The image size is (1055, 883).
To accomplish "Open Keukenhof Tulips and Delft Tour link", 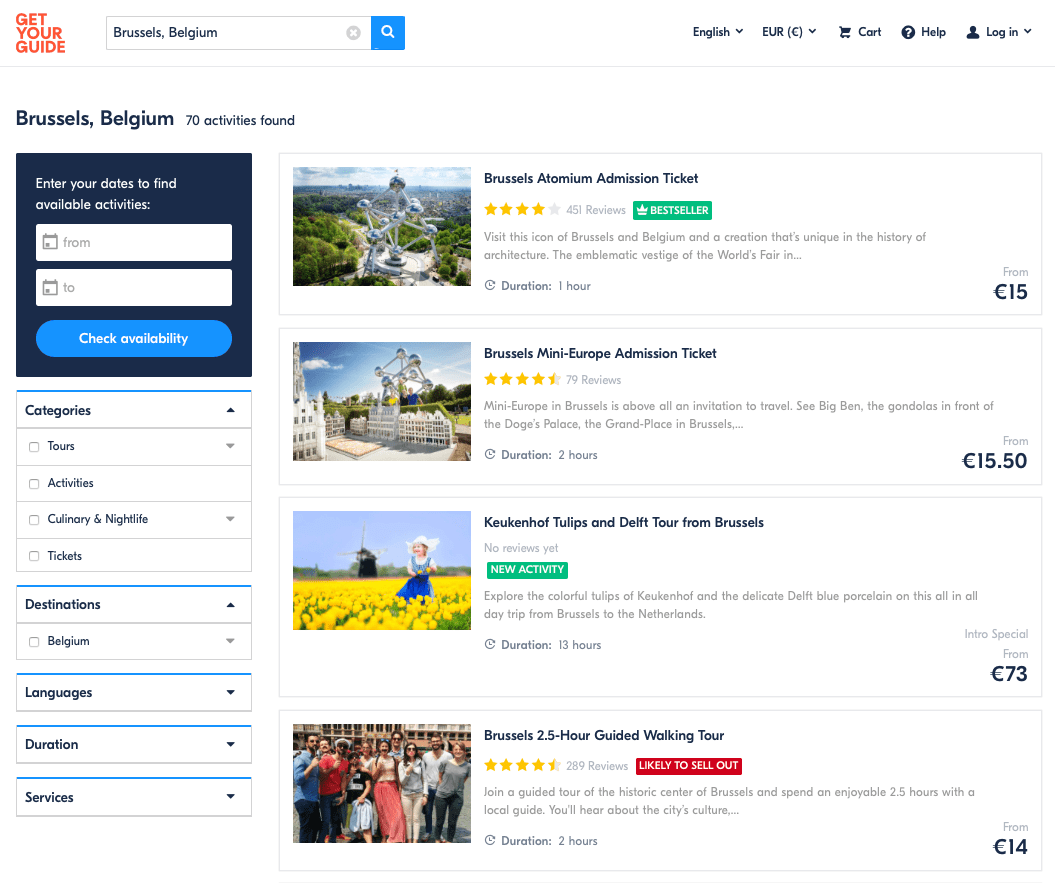I will click(x=624, y=522).
